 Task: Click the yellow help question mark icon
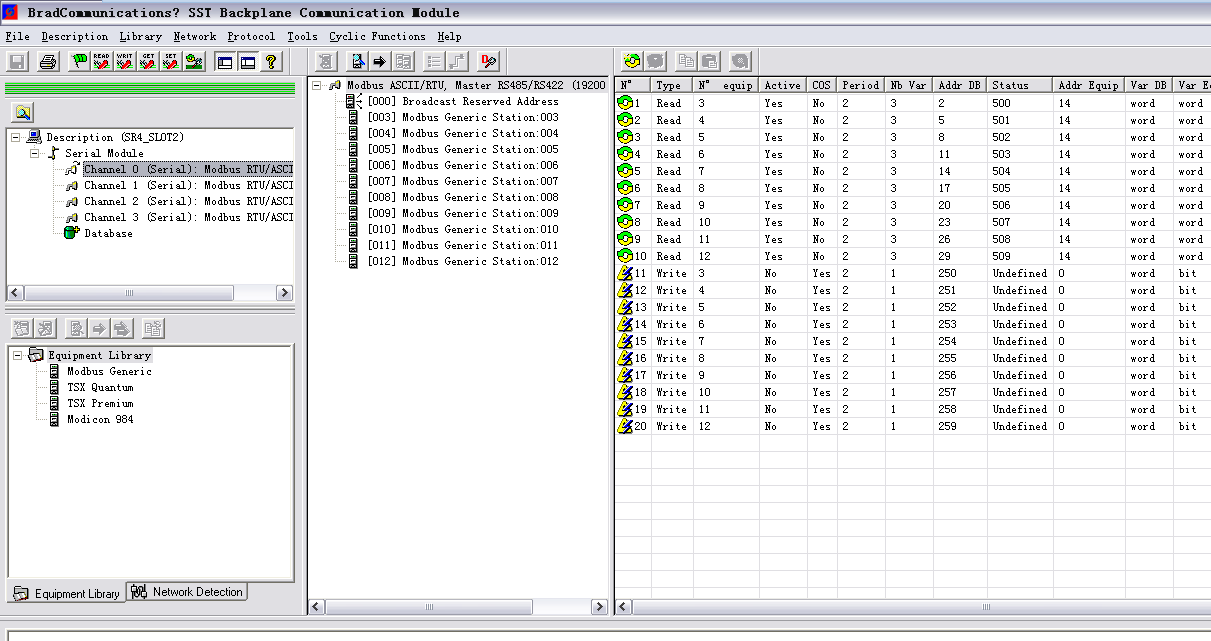click(x=270, y=62)
